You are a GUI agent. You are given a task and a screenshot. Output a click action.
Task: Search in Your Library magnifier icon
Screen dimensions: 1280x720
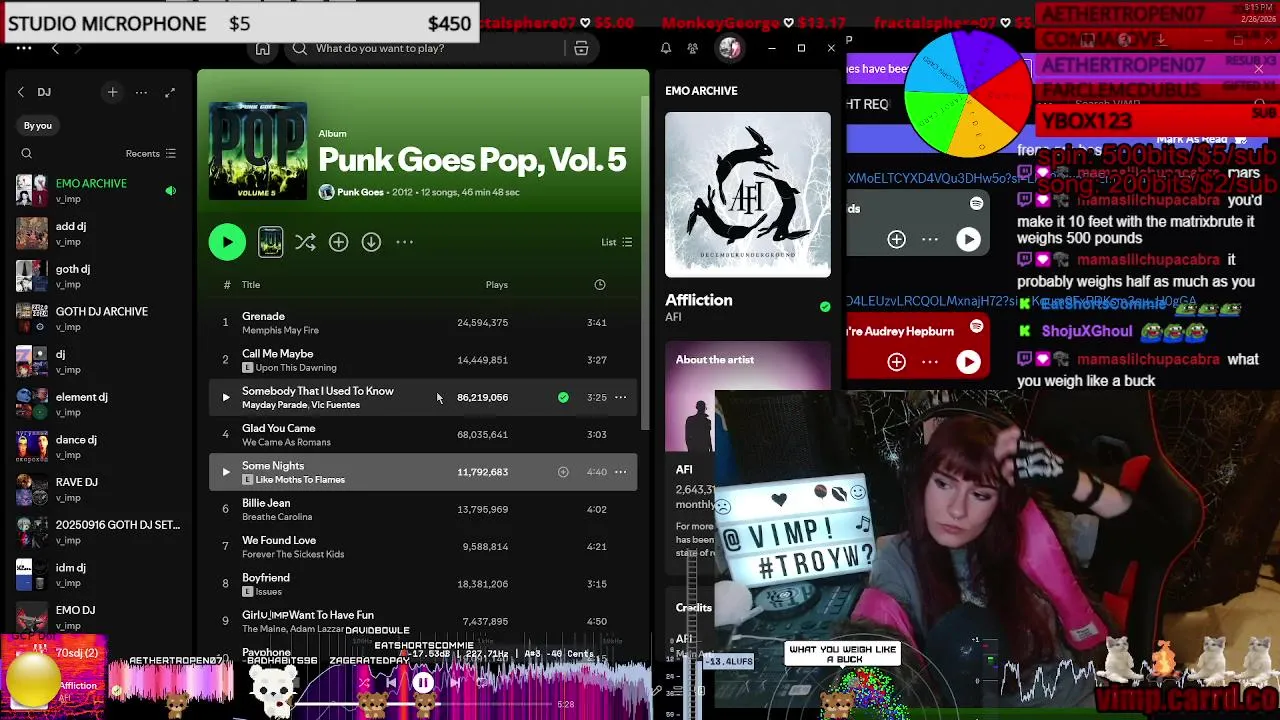(27, 154)
